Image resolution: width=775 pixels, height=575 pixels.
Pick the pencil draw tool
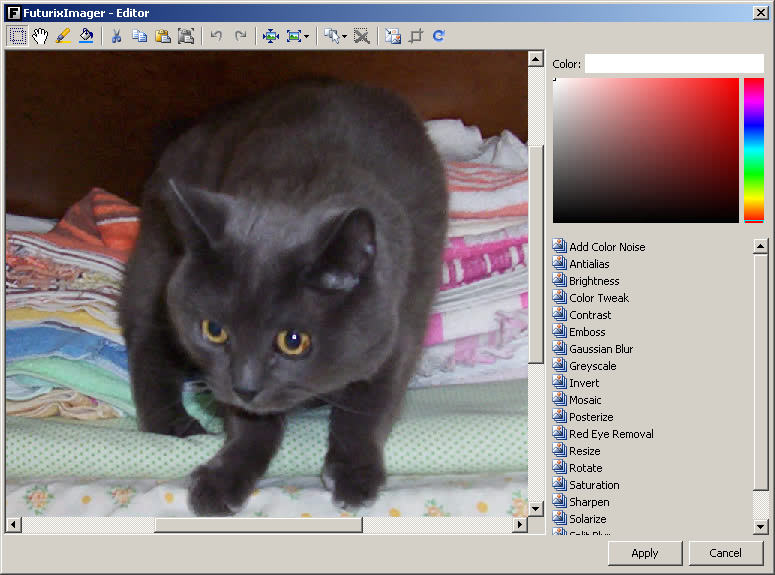pos(63,36)
